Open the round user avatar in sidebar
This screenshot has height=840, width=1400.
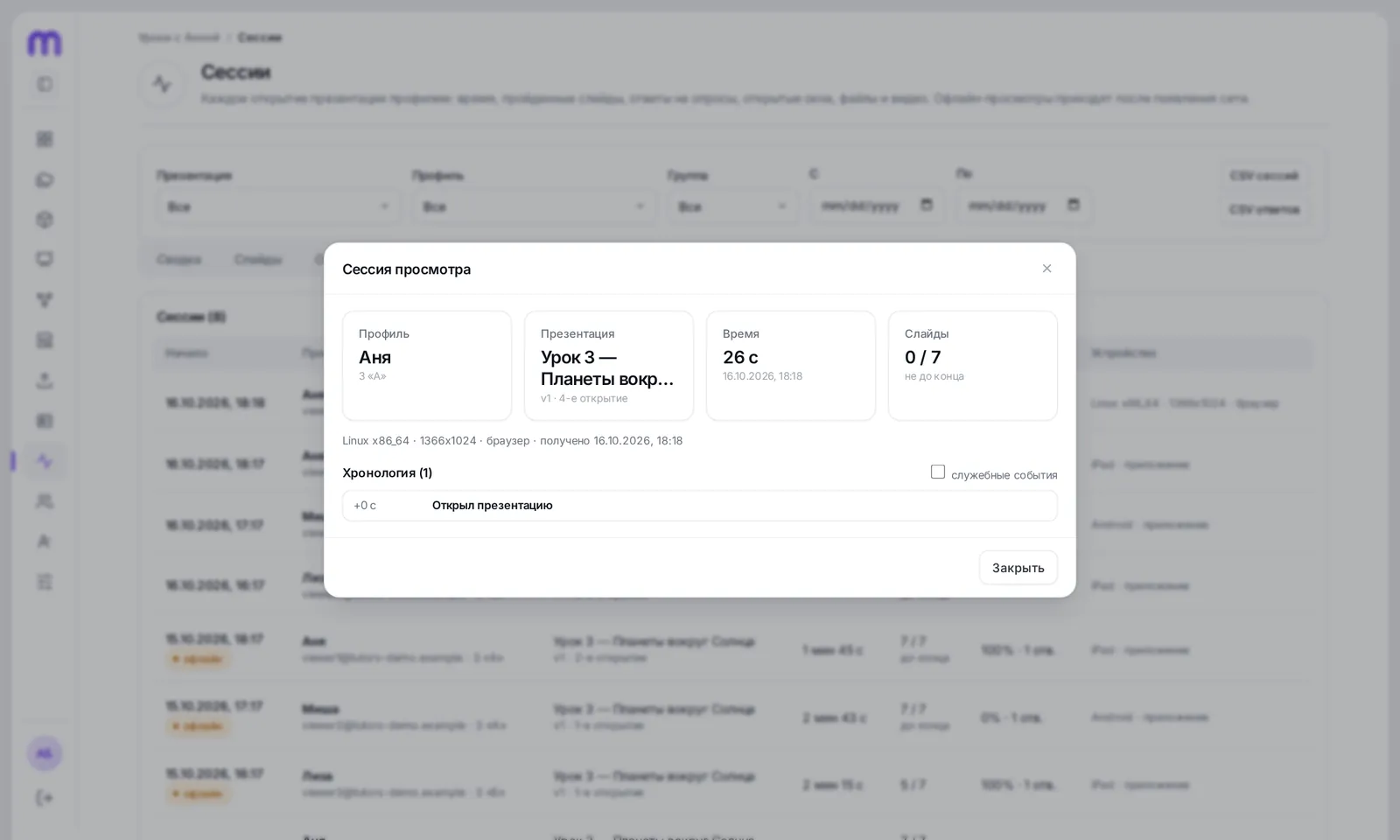coord(45,753)
